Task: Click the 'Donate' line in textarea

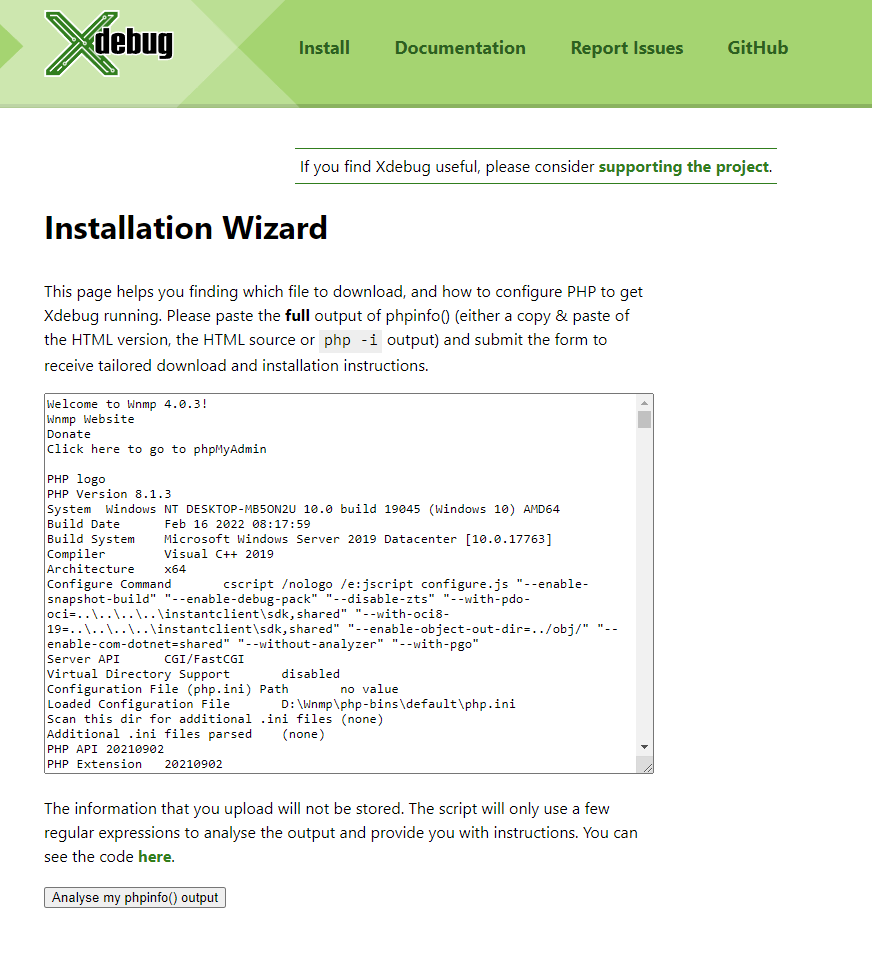Action: 69,434
